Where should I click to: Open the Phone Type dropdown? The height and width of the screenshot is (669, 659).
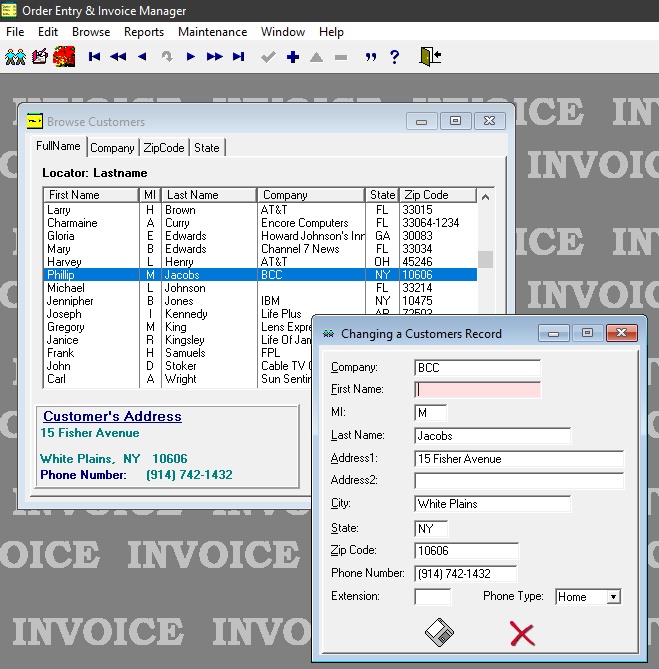(613, 597)
